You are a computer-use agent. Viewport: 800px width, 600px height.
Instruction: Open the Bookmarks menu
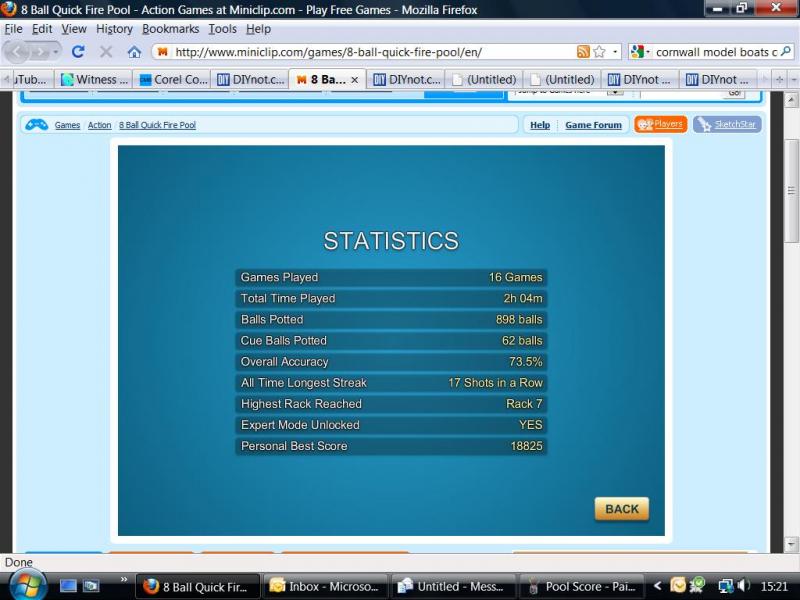(170, 29)
